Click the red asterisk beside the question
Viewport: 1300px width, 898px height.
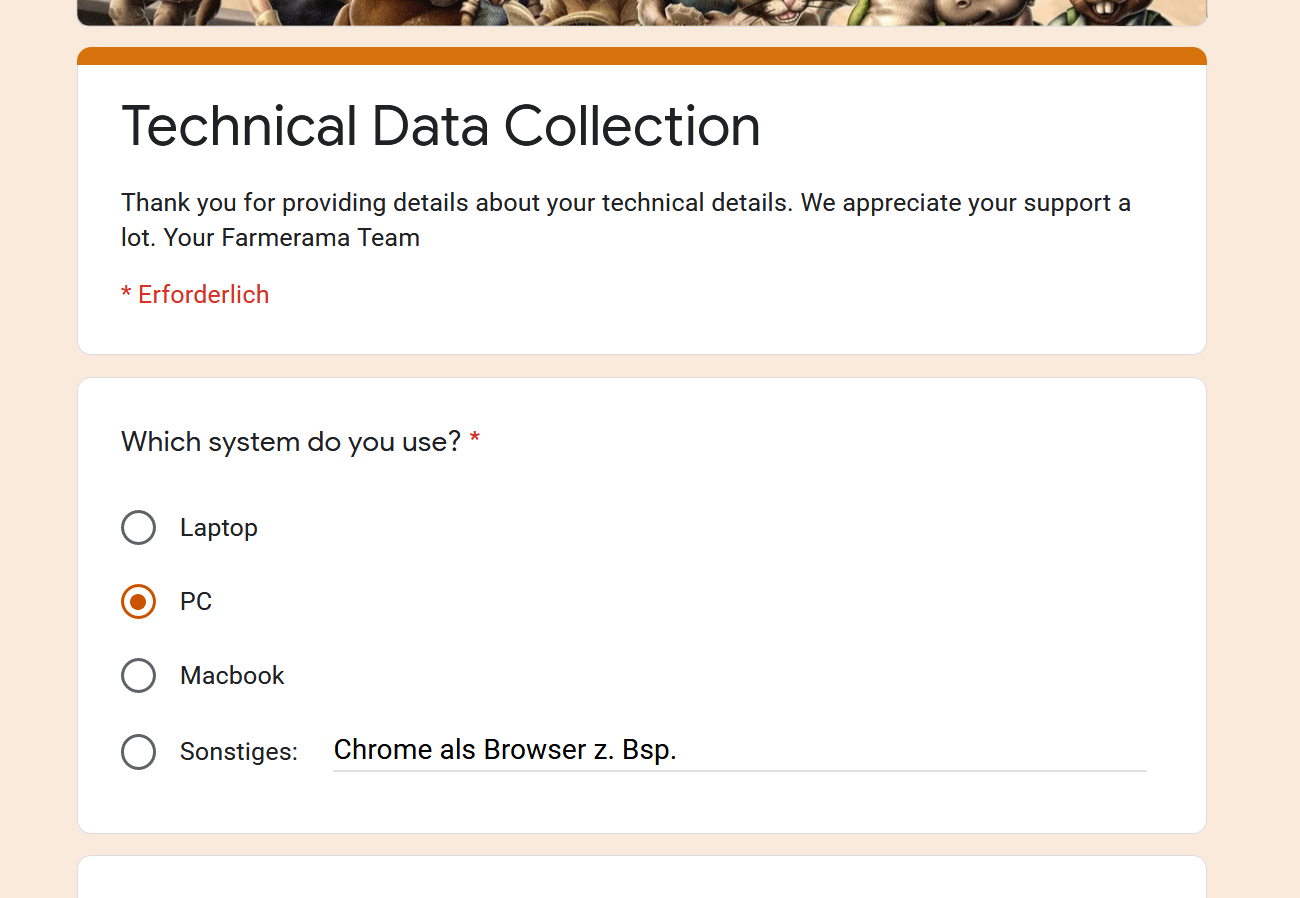click(x=475, y=440)
